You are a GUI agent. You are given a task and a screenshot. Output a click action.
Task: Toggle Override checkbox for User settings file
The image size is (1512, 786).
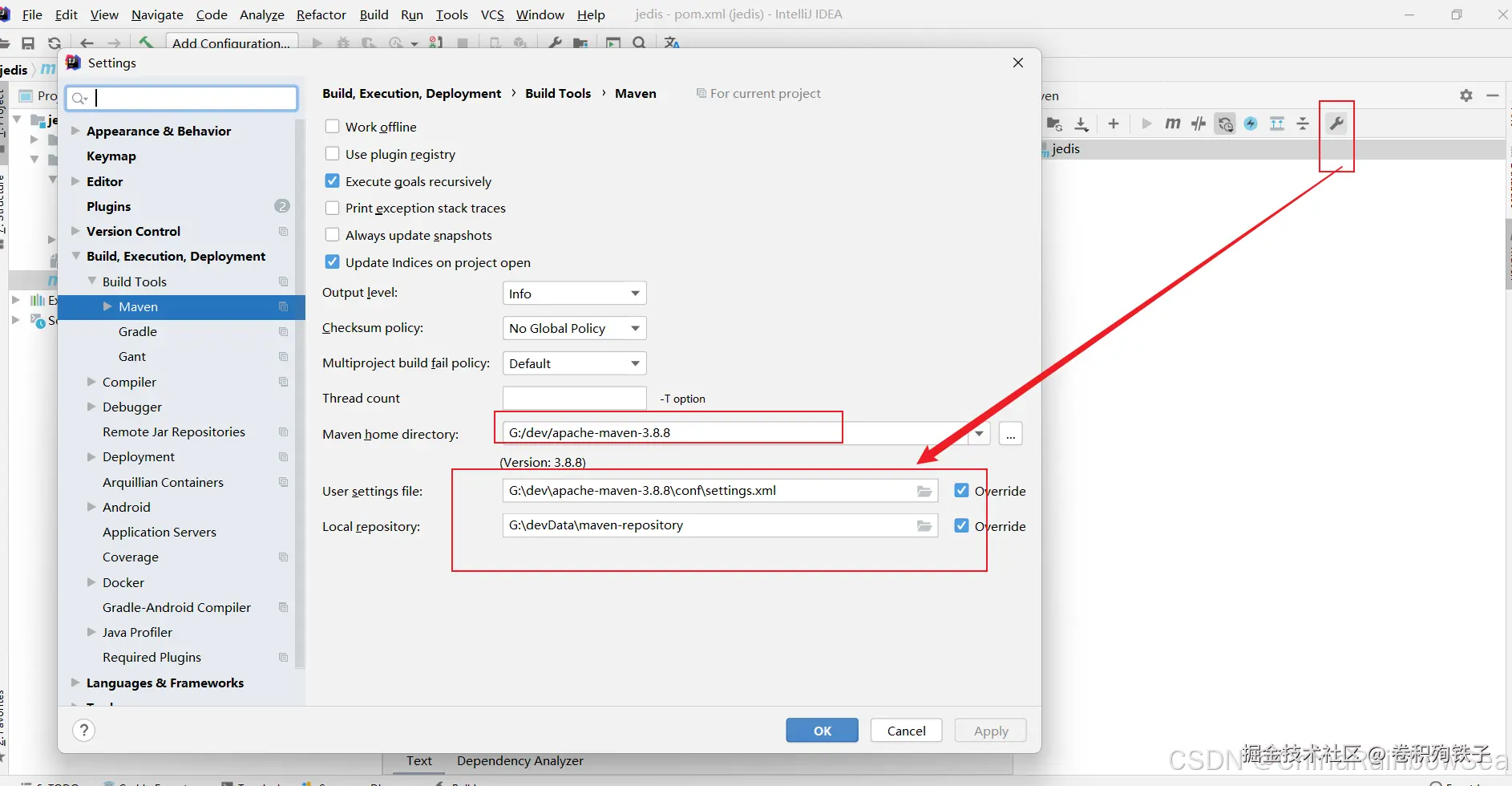(x=961, y=491)
